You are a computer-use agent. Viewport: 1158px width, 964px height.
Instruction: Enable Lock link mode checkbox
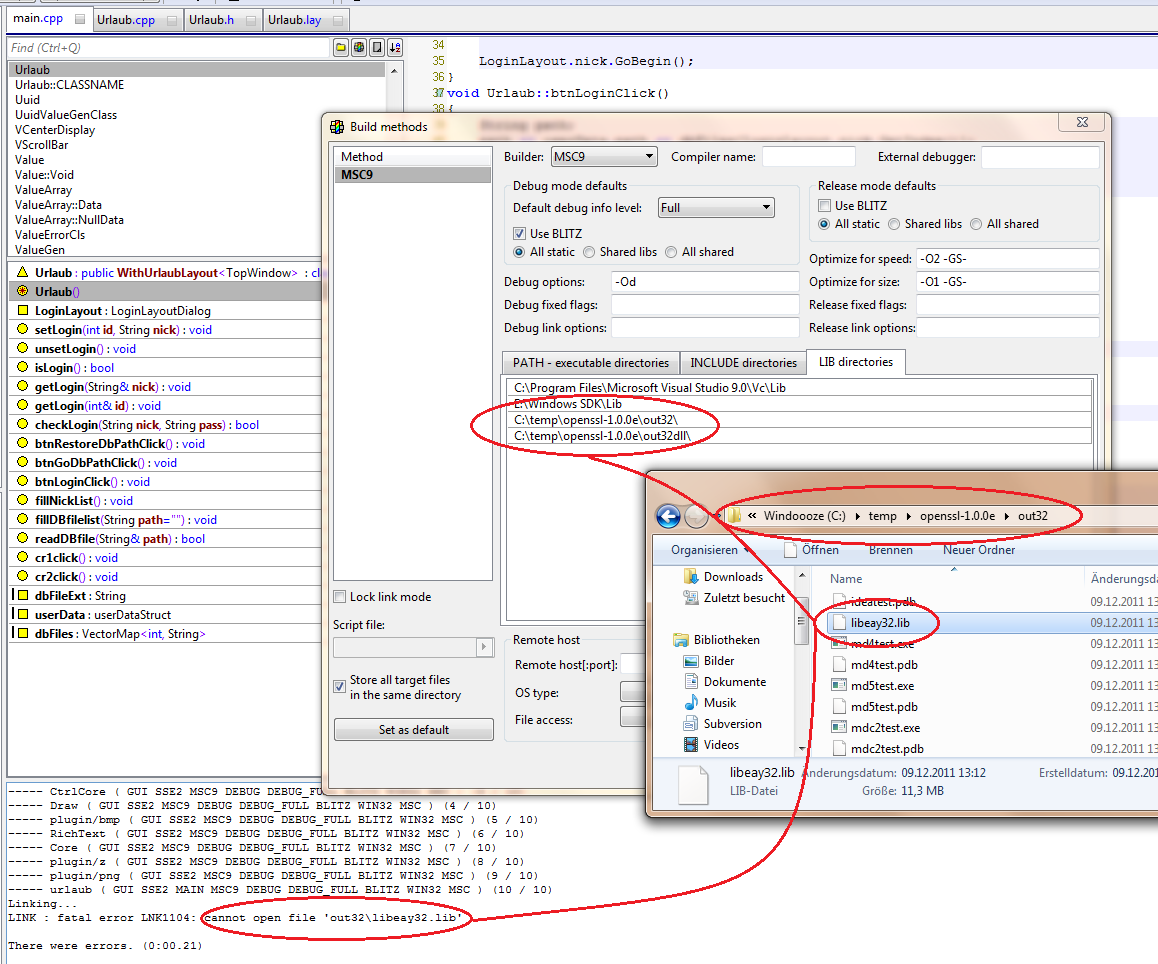(x=340, y=597)
